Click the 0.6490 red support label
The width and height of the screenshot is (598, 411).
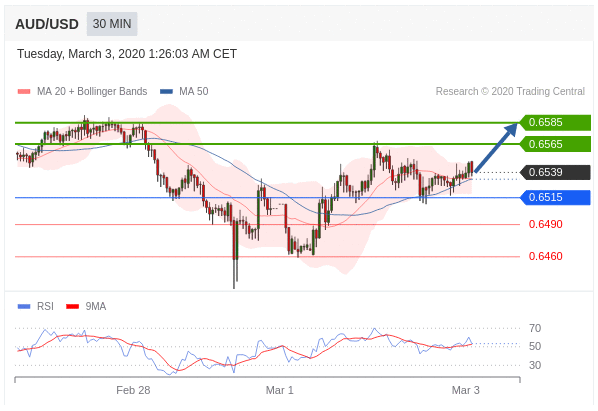pyautogui.click(x=545, y=224)
